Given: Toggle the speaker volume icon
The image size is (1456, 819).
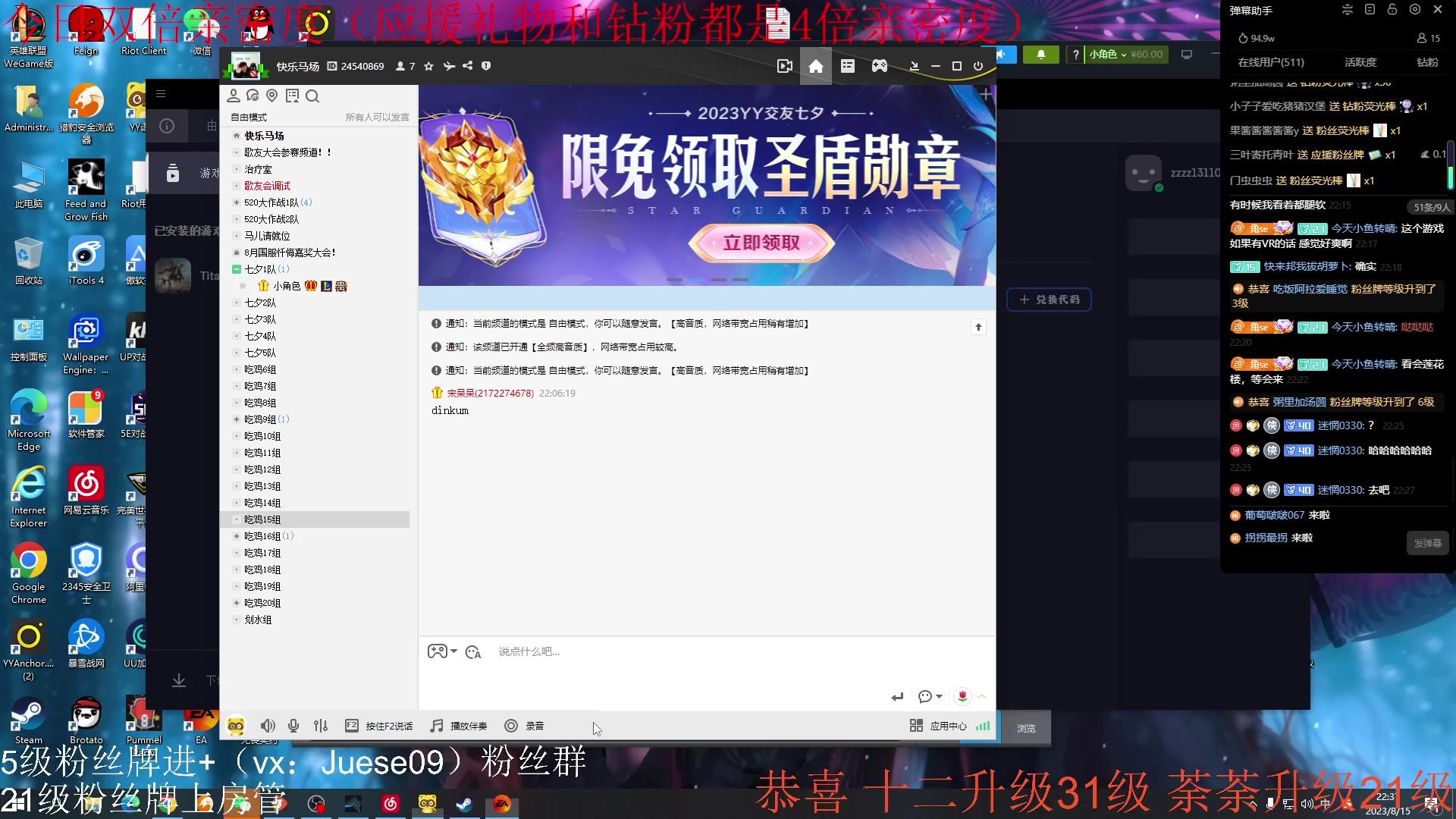Looking at the screenshot, I should 268,726.
